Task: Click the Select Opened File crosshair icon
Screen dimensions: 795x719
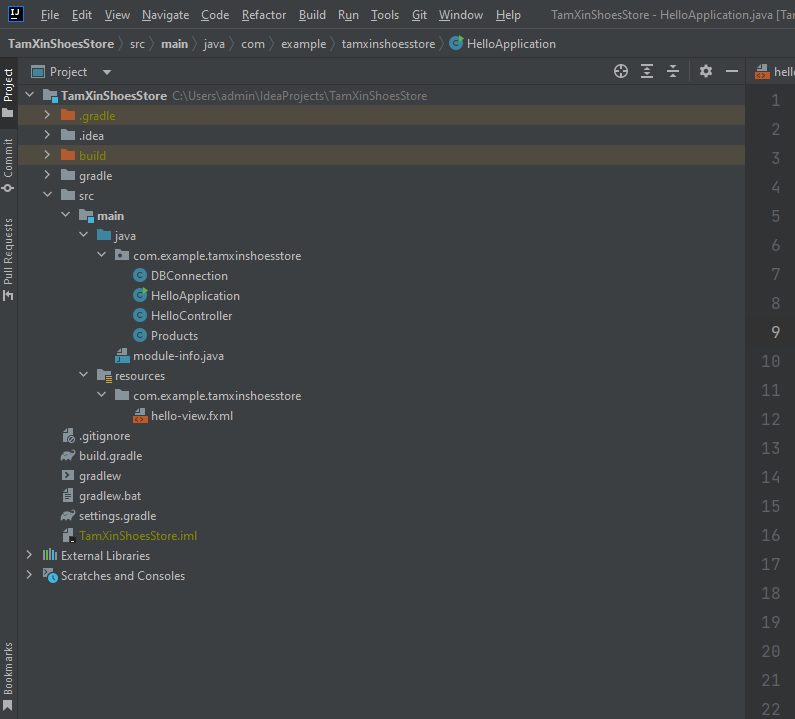Action: 621,71
